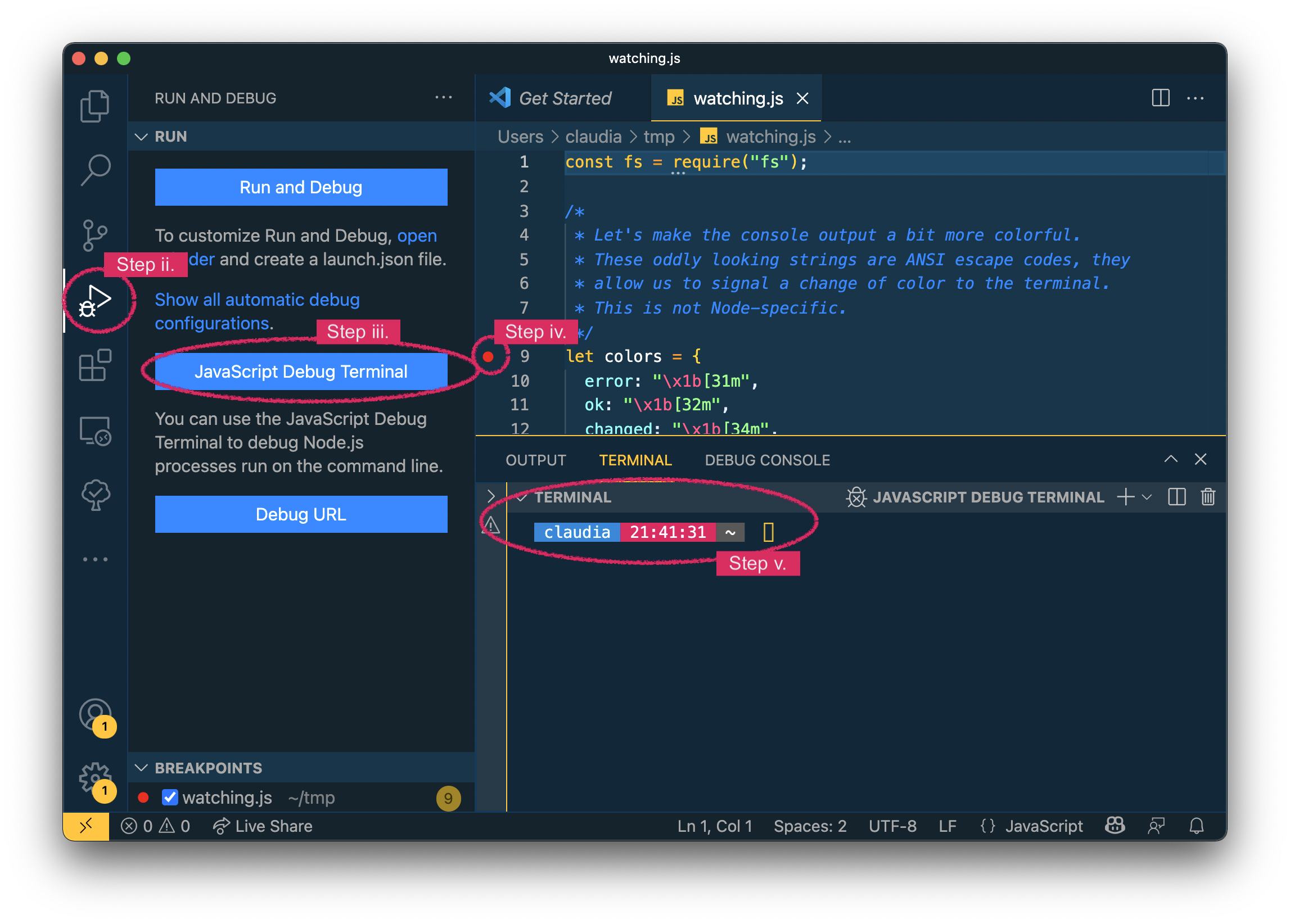Image resolution: width=1290 pixels, height=924 pixels.
Task: Open Copilot status icon in status bar
Action: point(1115,826)
